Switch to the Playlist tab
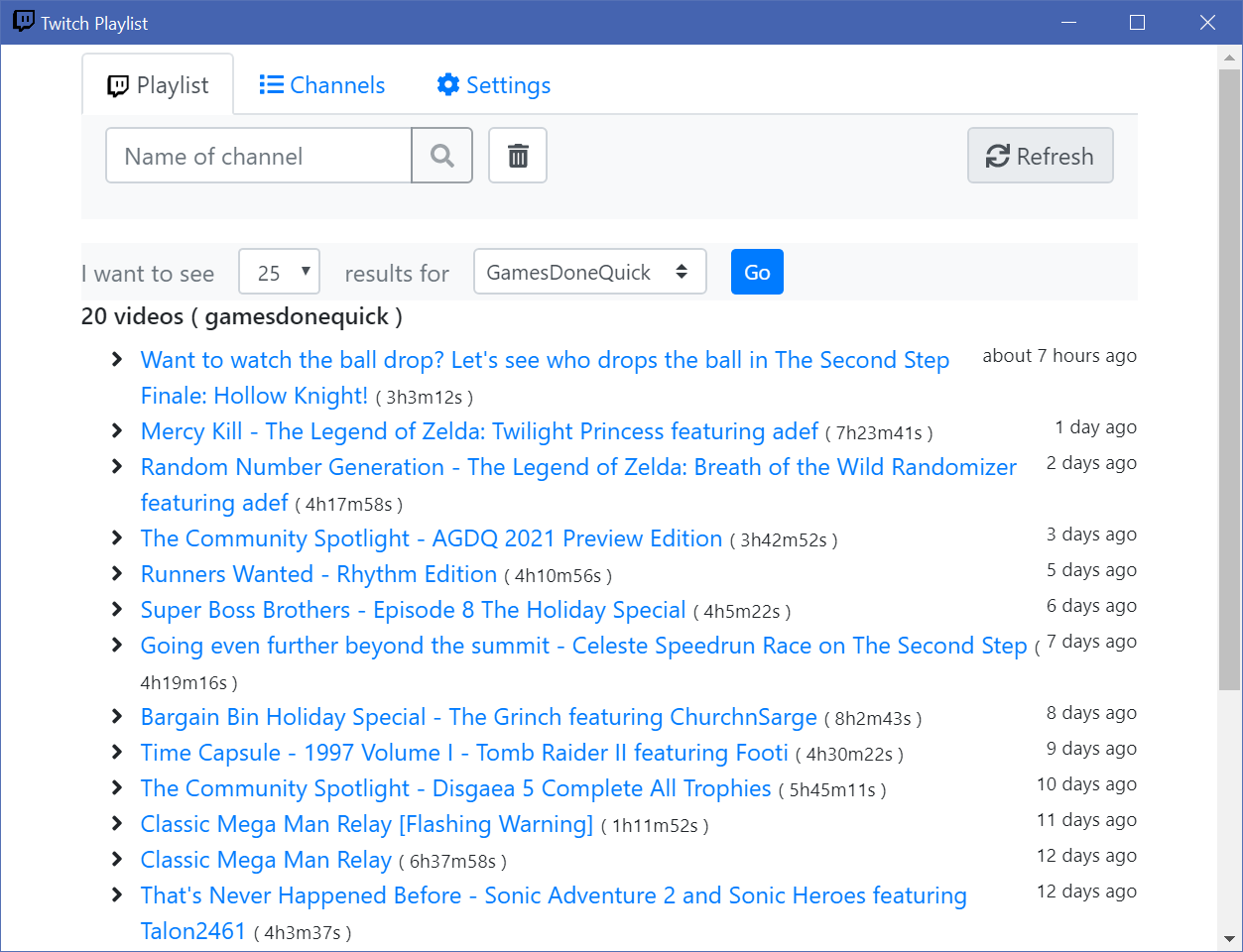 tap(158, 85)
